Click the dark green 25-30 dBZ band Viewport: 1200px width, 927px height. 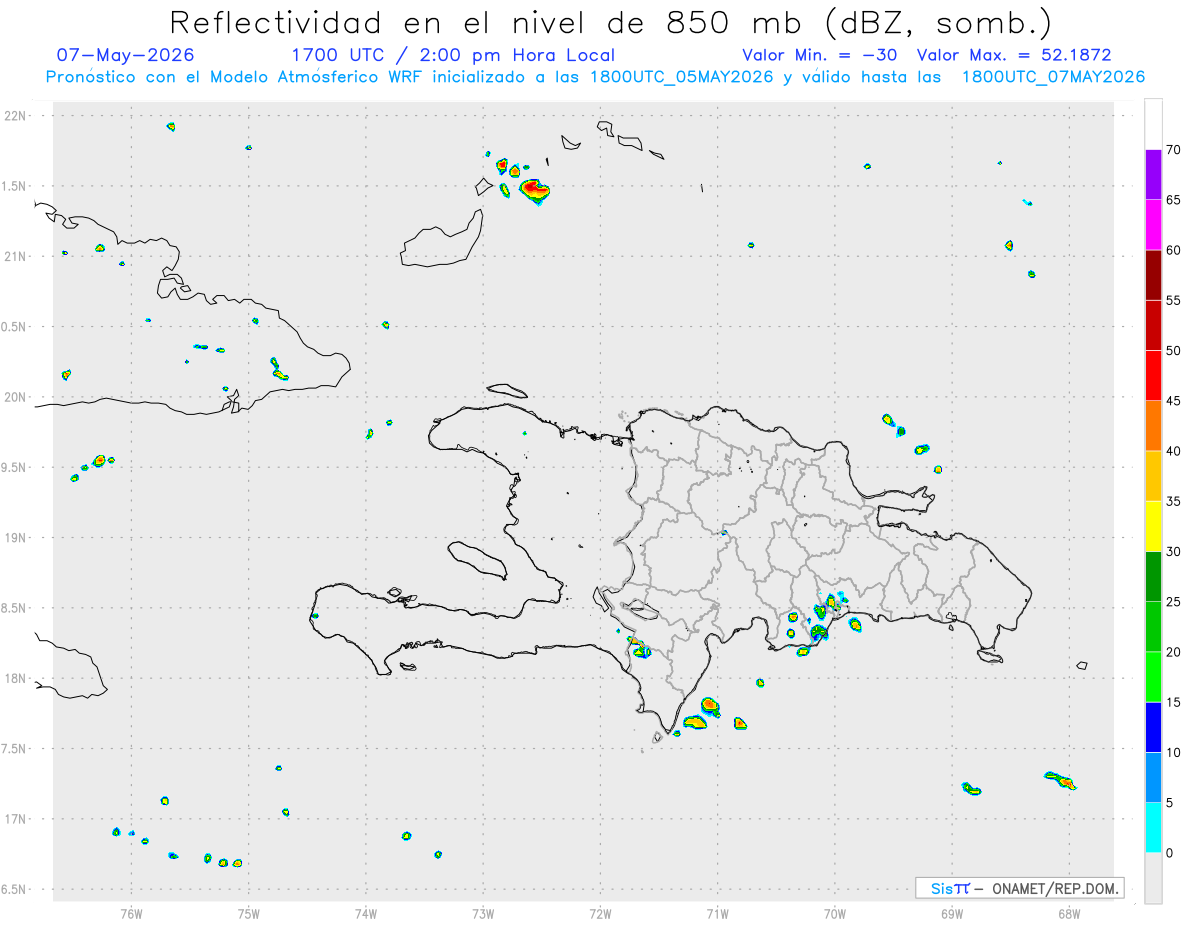point(1153,576)
